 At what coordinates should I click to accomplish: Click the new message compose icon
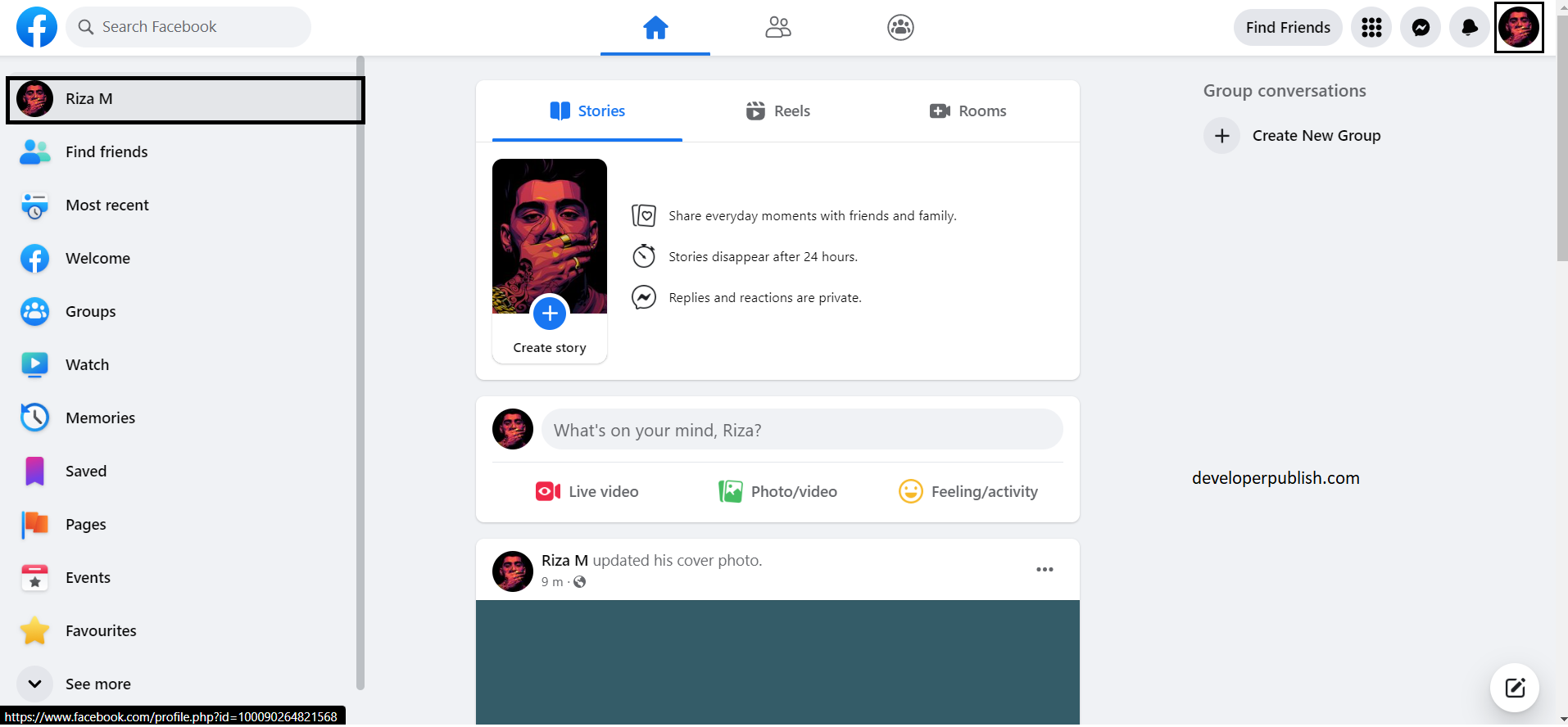tap(1514, 688)
